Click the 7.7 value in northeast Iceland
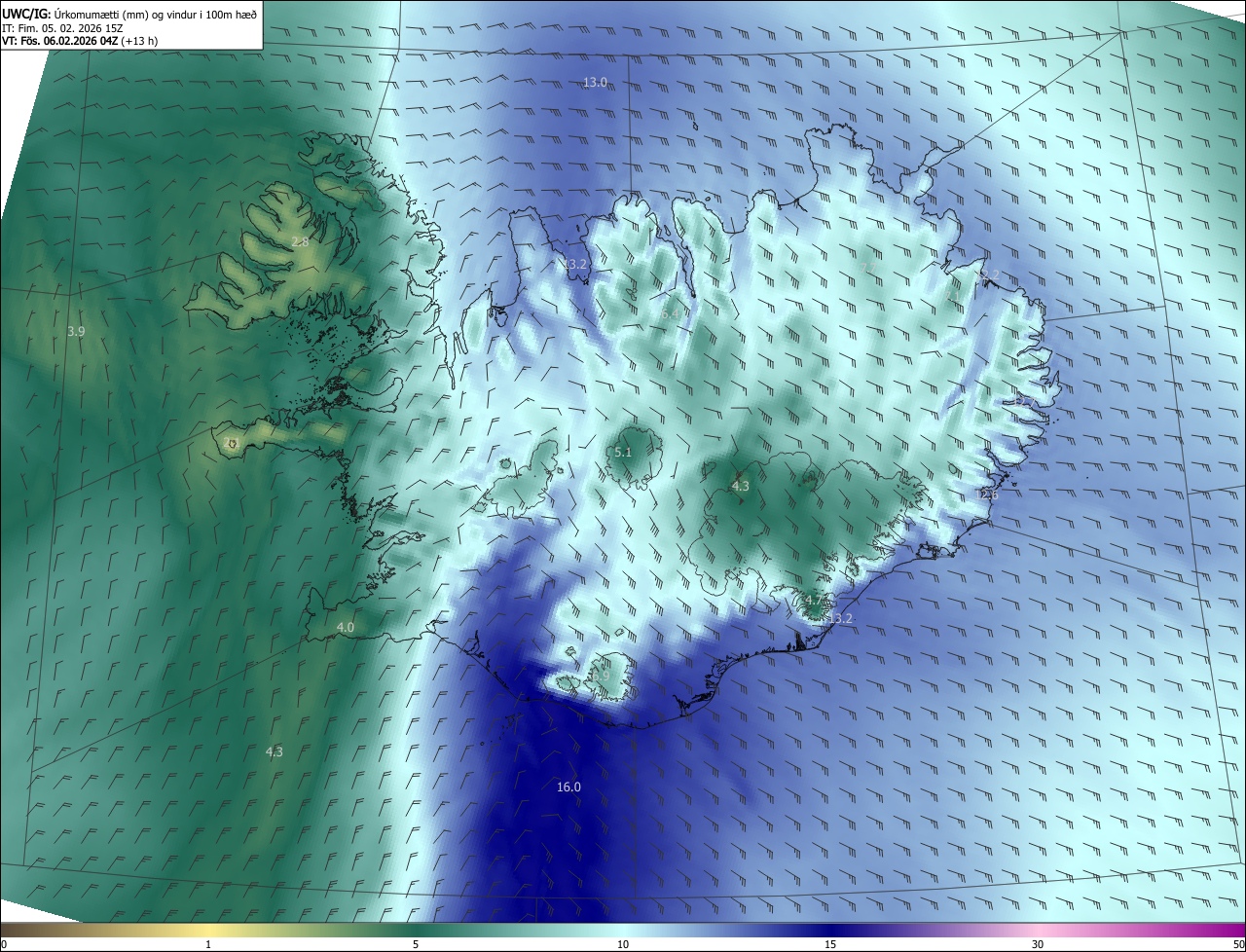This screenshot has height=952, width=1246. [x=868, y=268]
